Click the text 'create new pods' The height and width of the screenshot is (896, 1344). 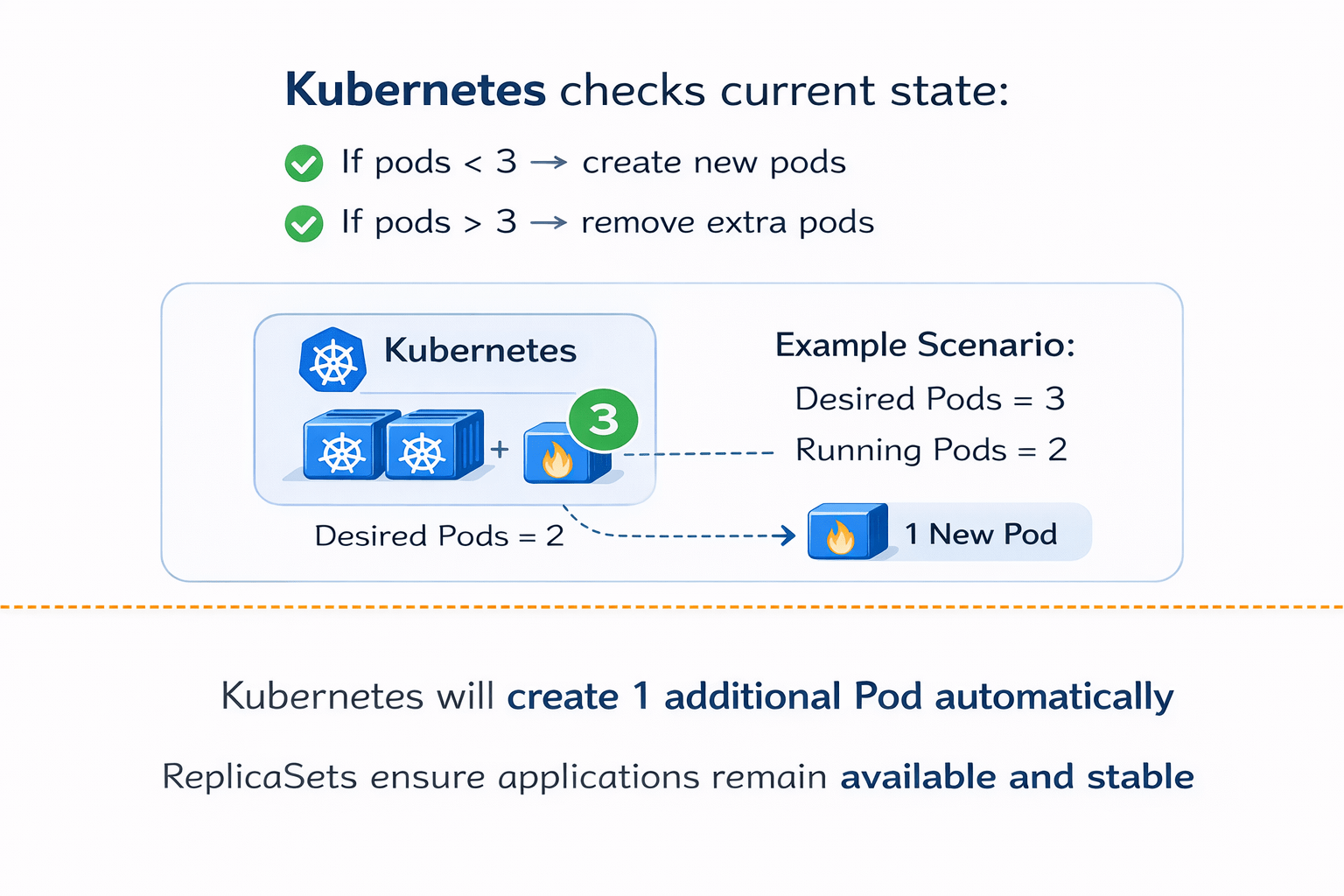(714, 163)
